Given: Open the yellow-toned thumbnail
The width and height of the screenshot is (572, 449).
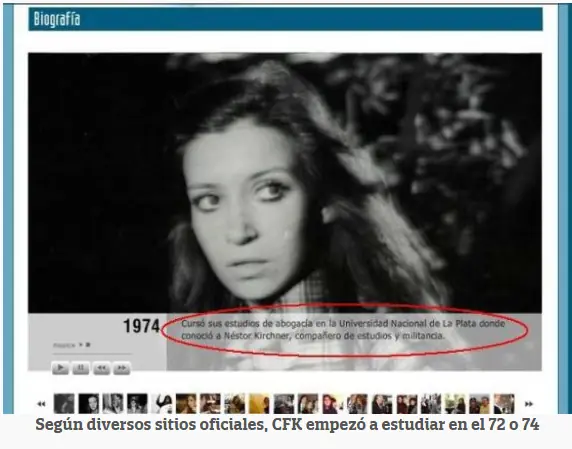Looking at the screenshot, I should [x=259, y=403].
